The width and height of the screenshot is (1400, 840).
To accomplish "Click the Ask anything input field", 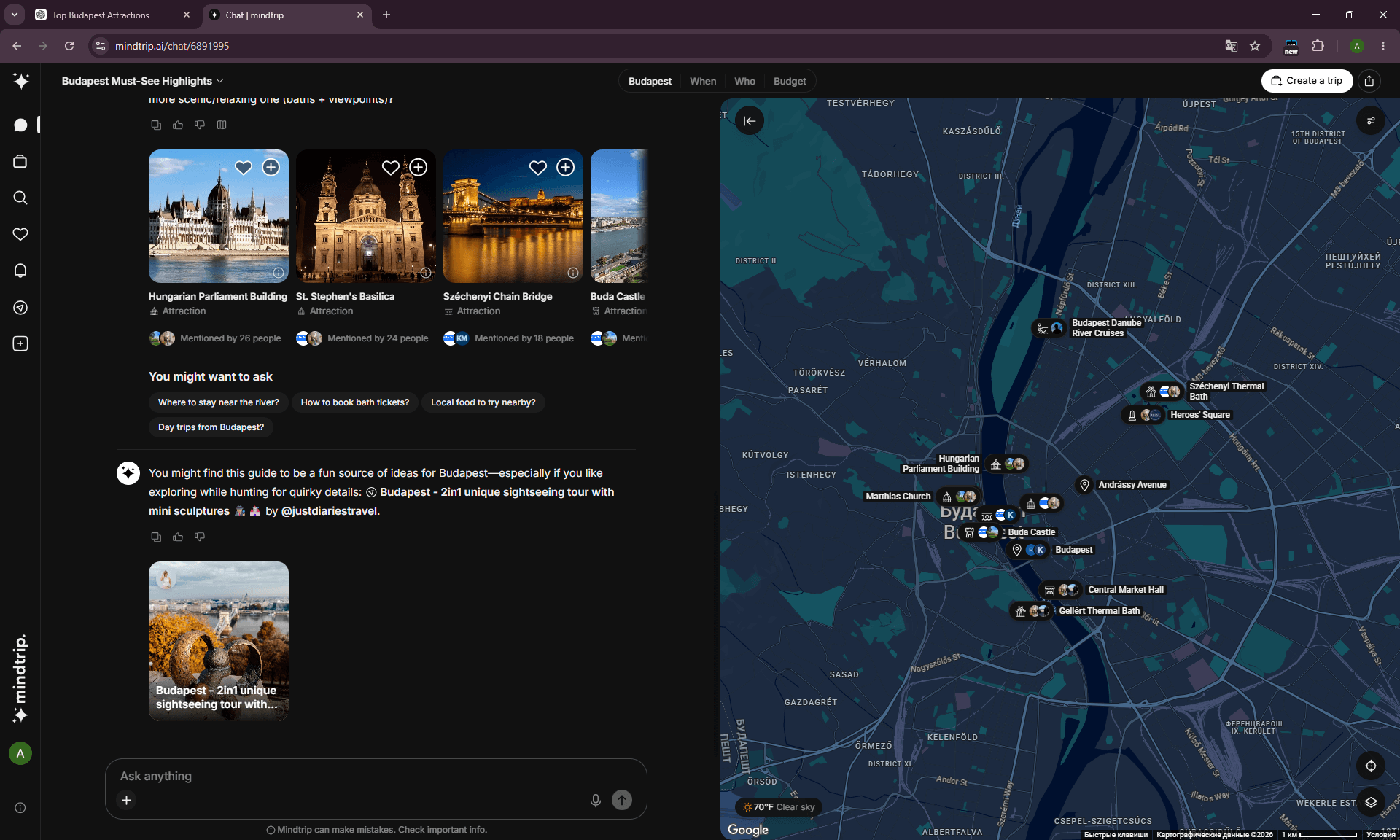I will click(x=376, y=776).
